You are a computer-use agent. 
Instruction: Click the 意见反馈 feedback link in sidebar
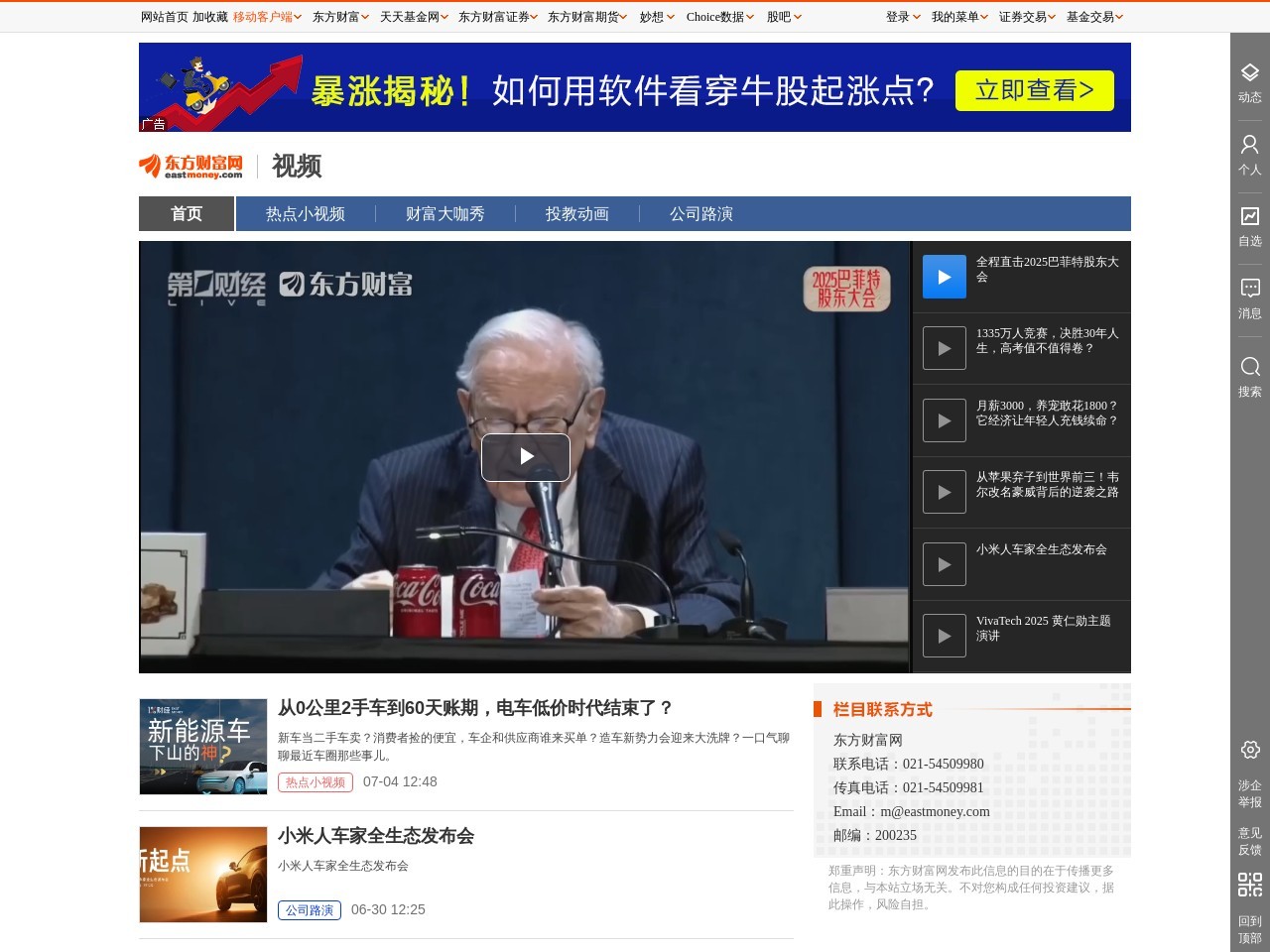[1250, 841]
